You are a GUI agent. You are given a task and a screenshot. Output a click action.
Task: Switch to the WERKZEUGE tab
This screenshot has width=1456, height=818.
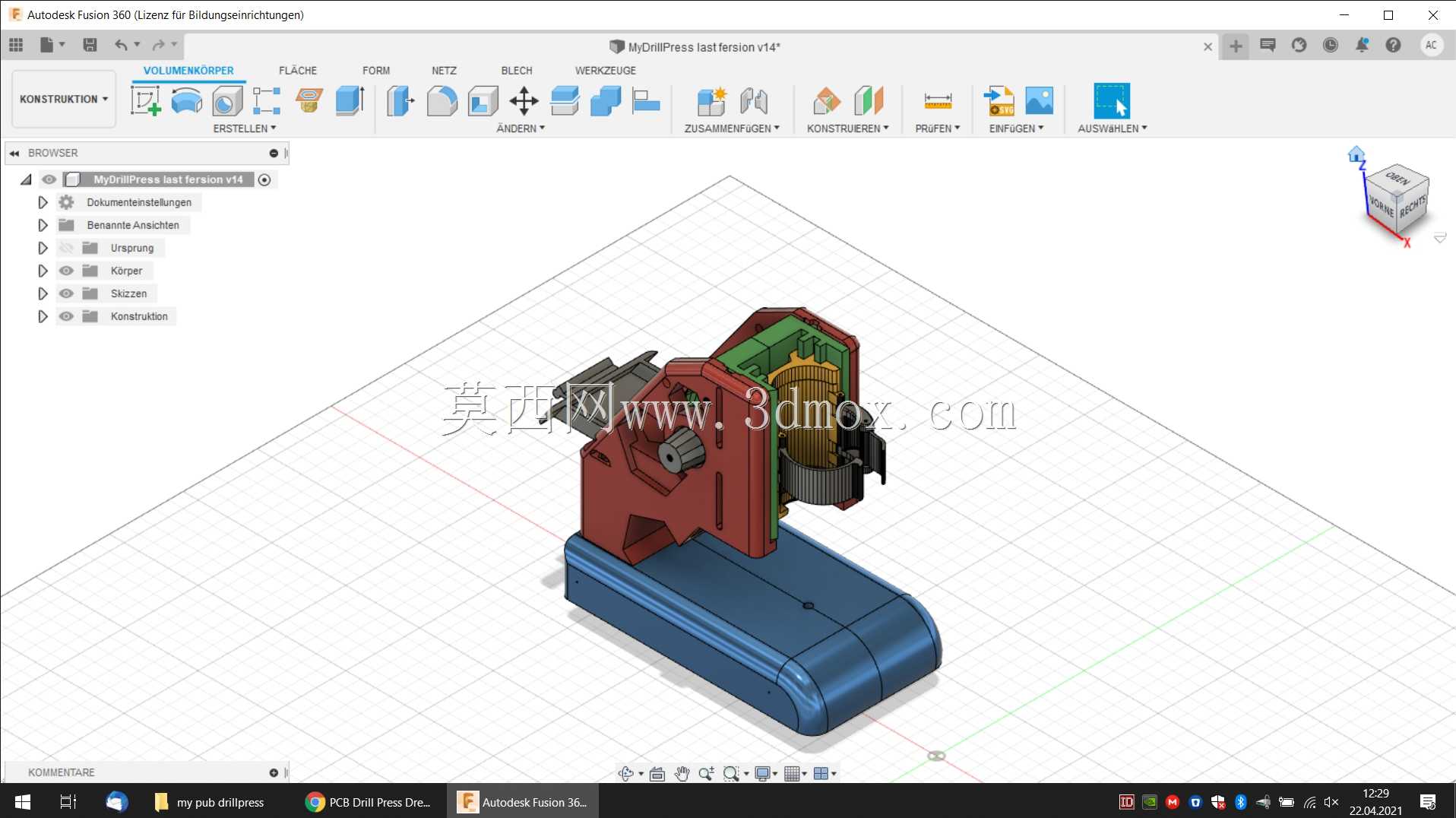pos(606,70)
